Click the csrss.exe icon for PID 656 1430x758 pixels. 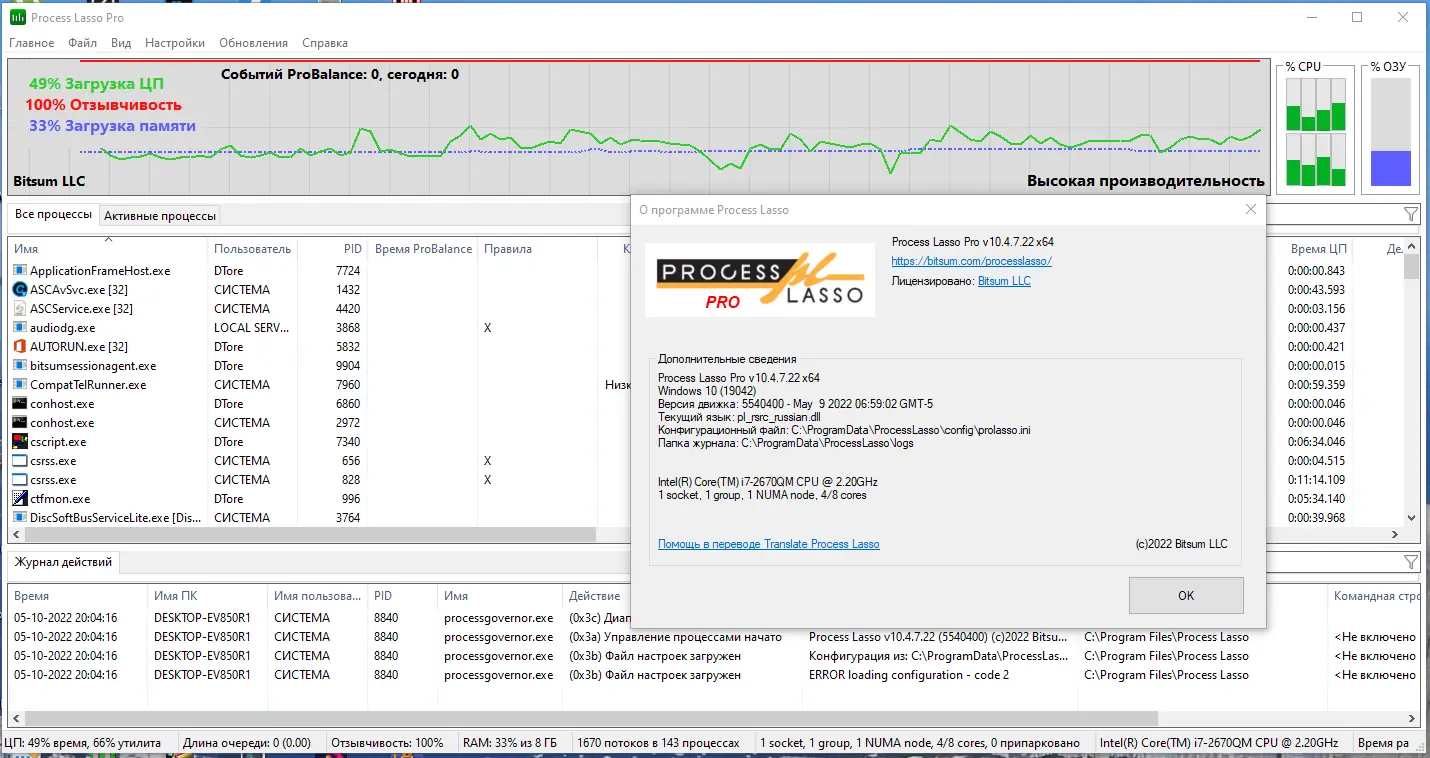pyautogui.click(x=19, y=460)
